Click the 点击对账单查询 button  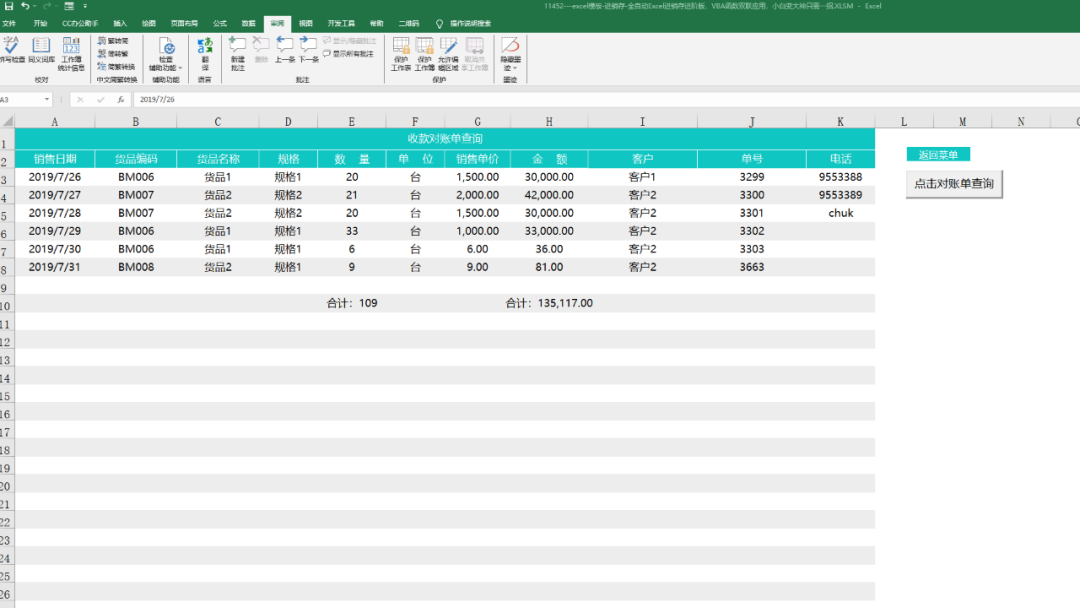pyautogui.click(x=954, y=184)
